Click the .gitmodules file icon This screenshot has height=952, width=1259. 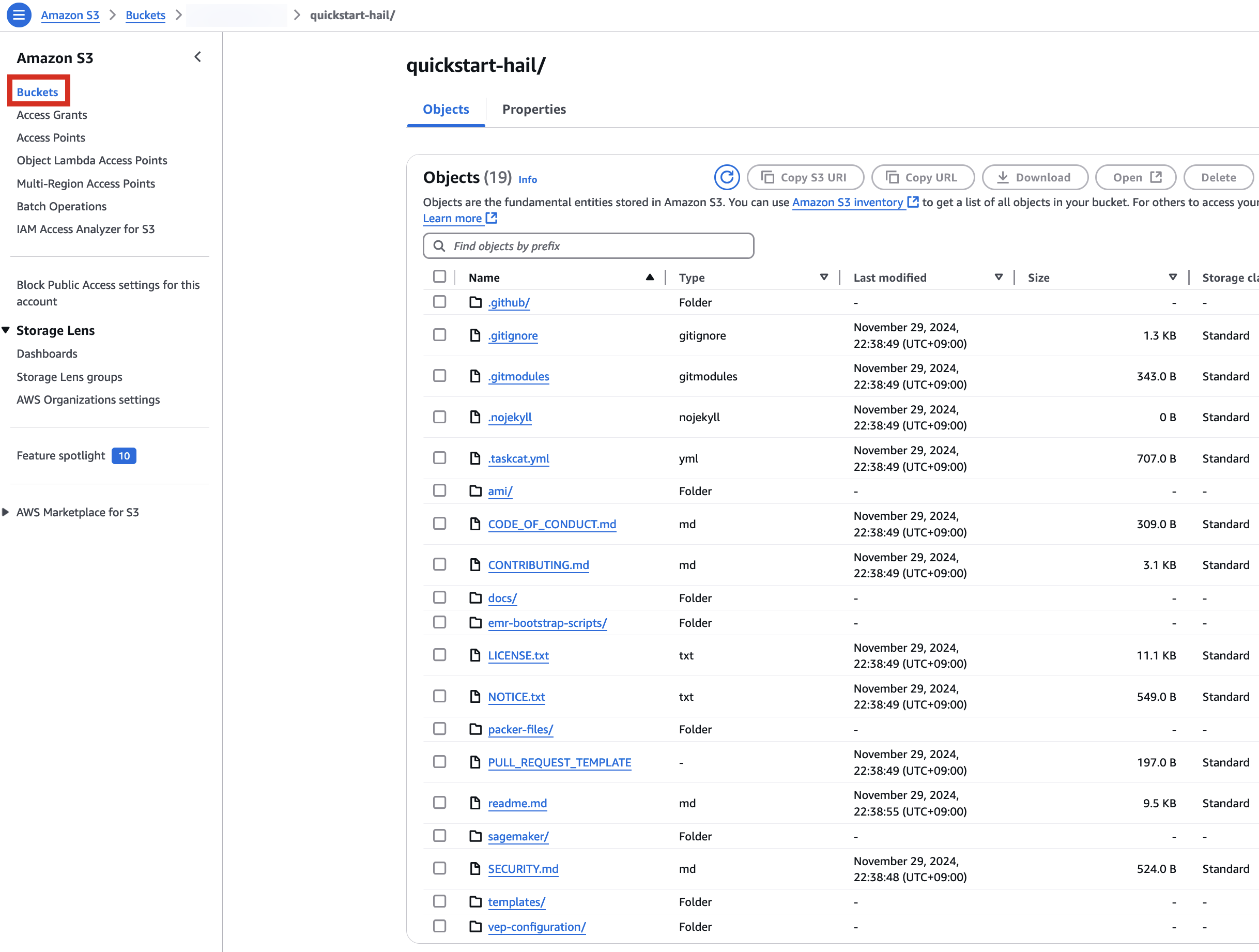(475, 376)
